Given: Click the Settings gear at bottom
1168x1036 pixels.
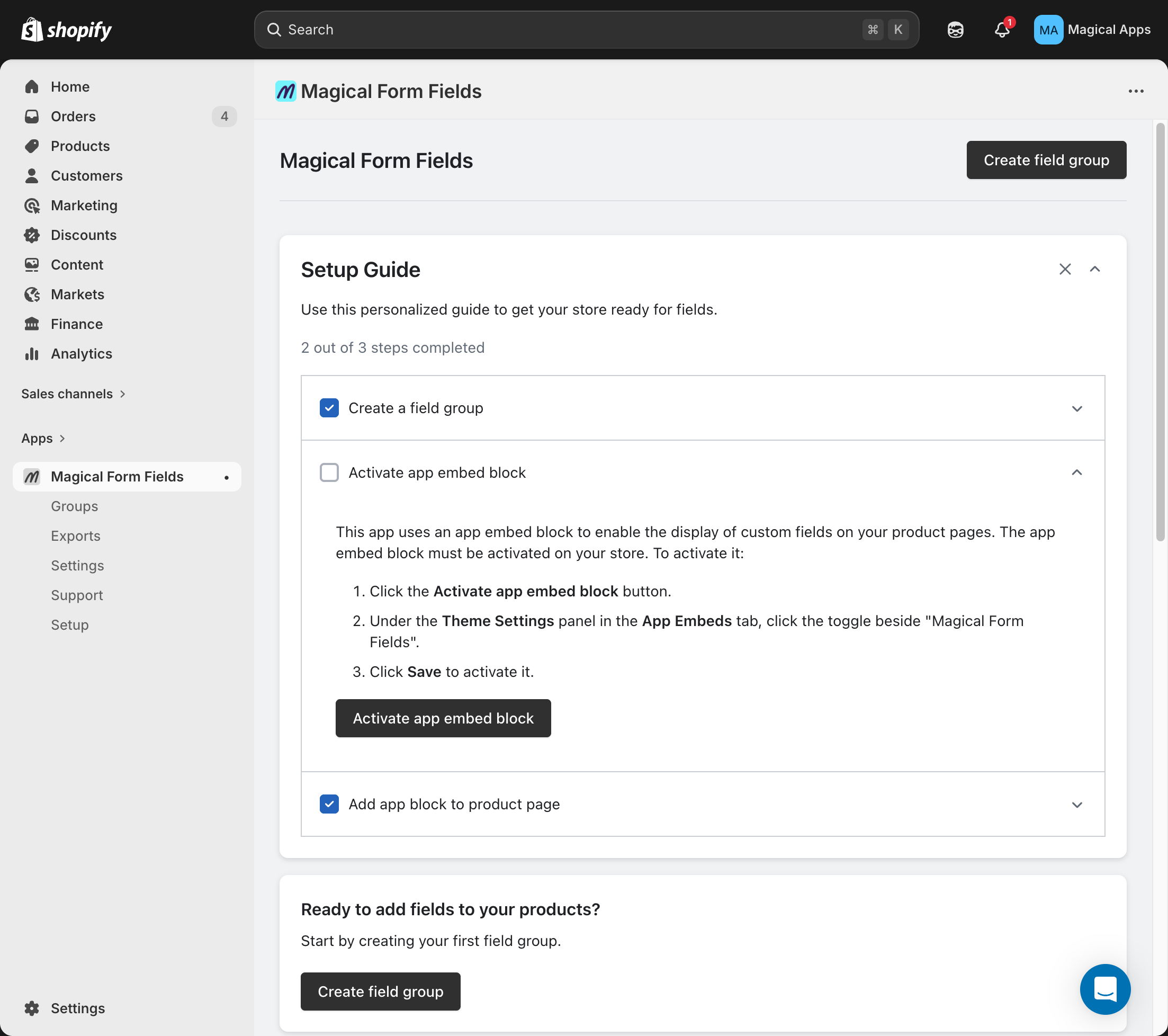Looking at the screenshot, I should 31,1008.
